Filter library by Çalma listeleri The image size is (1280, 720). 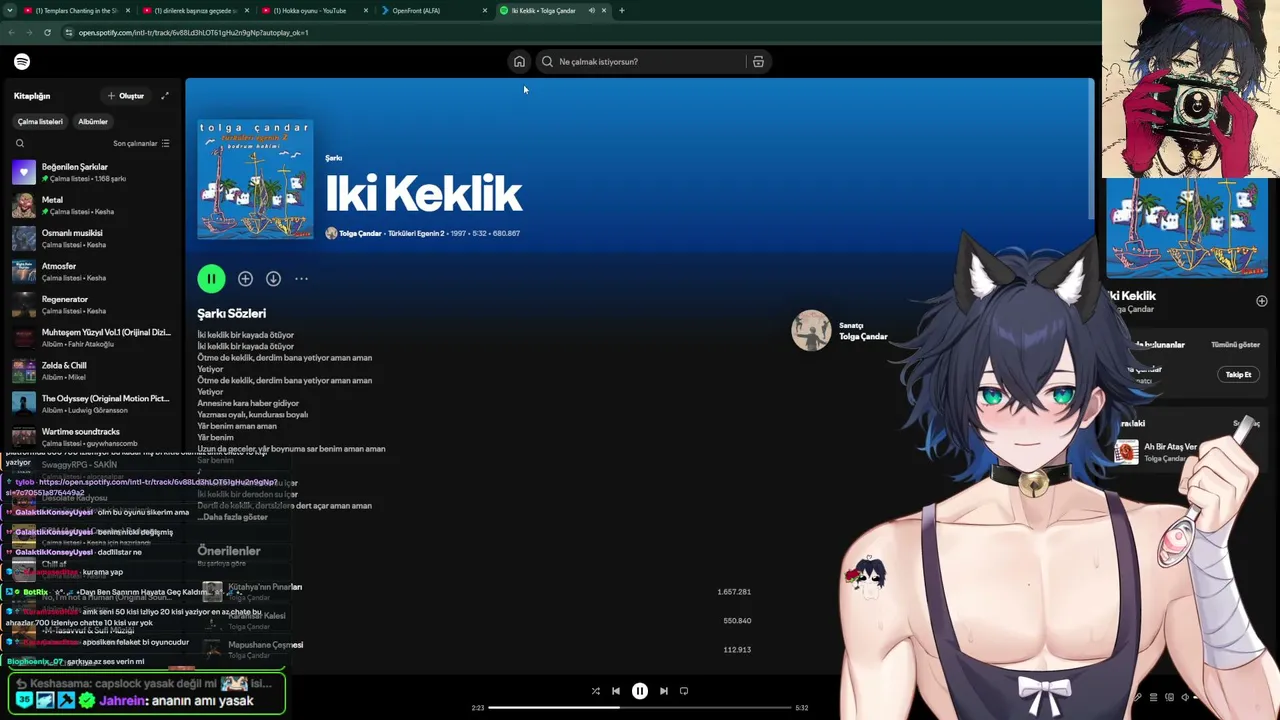tap(40, 122)
